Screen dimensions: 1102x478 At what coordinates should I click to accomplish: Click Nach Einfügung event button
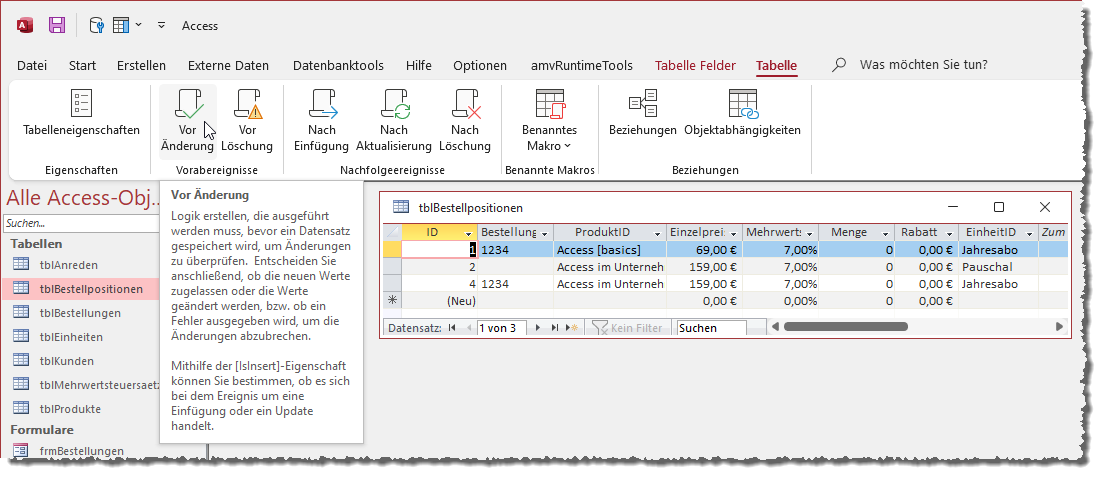(x=322, y=121)
